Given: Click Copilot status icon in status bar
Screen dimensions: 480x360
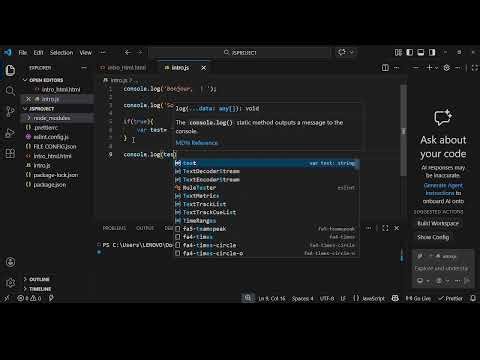Looking at the screenshot, I should pyautogui.click(x=395, y=298).
